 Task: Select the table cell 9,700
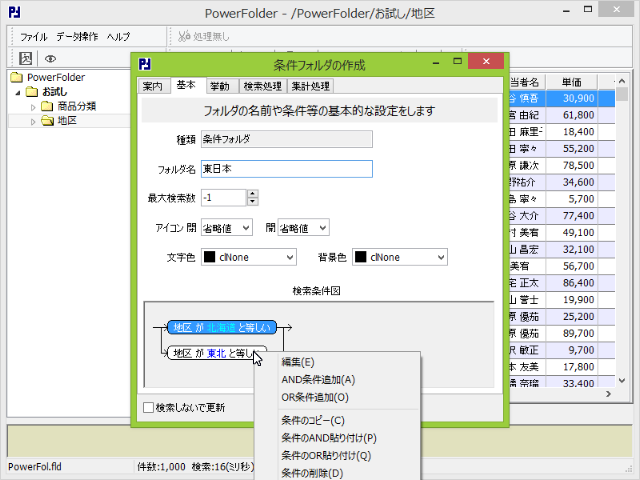click(571, 350)
